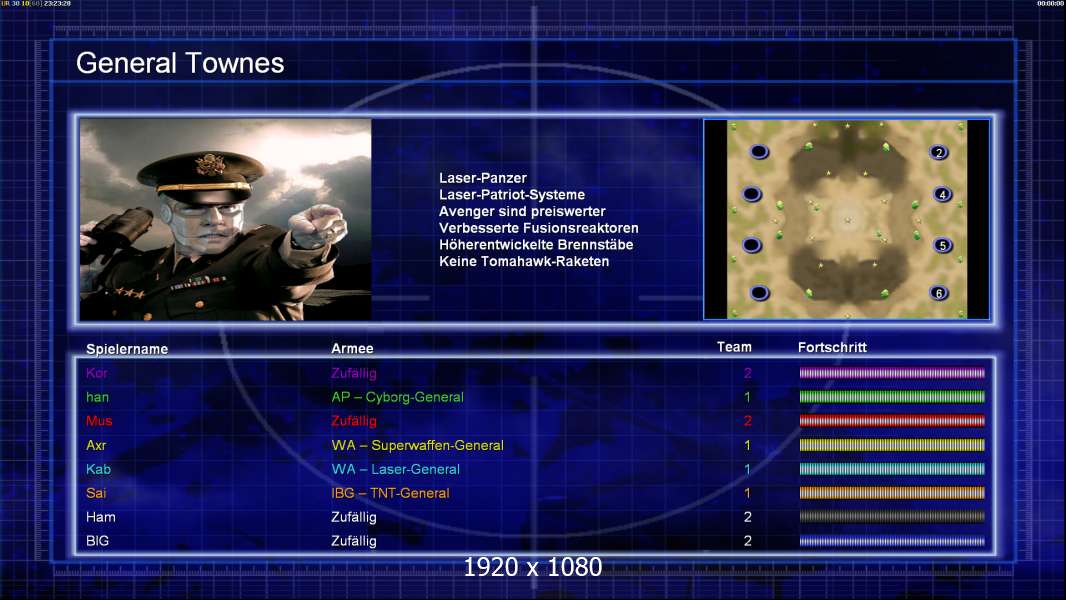Click 'IBG – TNT-General' army entry
Image resolution: width=1066 pixels, height=600 pixels.
[390, 493]
